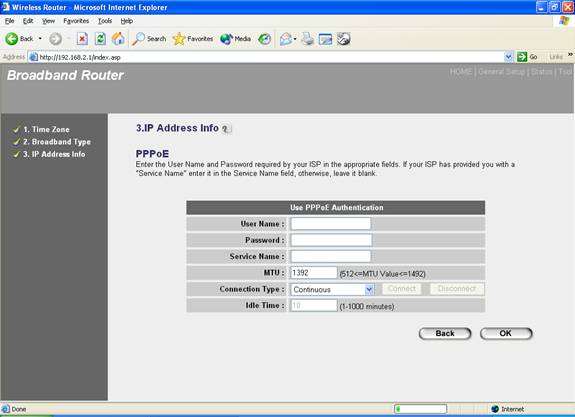Click the MTU value field
Image resolution: width=575 pixels, height=417 pixels.
coord(314,272)
